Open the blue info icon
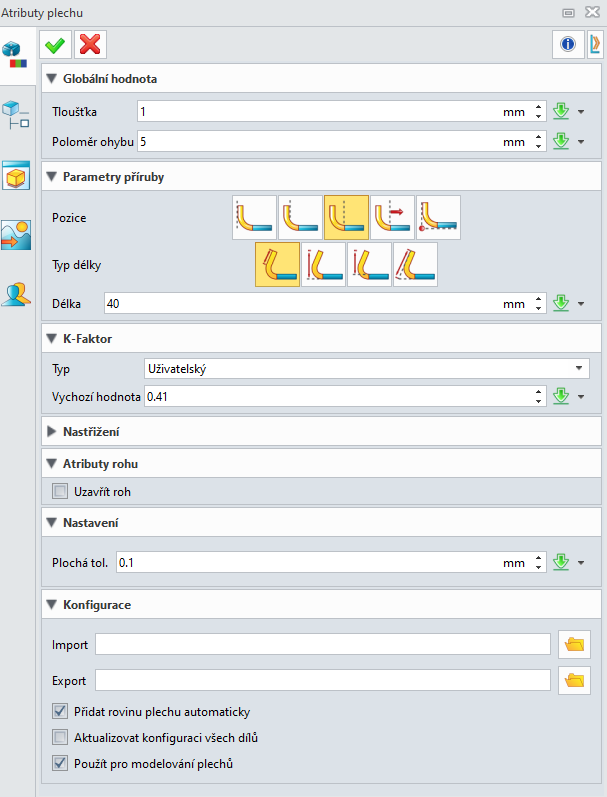The width and height of the screenshot is (607, 797). click(x=568, y=44)
